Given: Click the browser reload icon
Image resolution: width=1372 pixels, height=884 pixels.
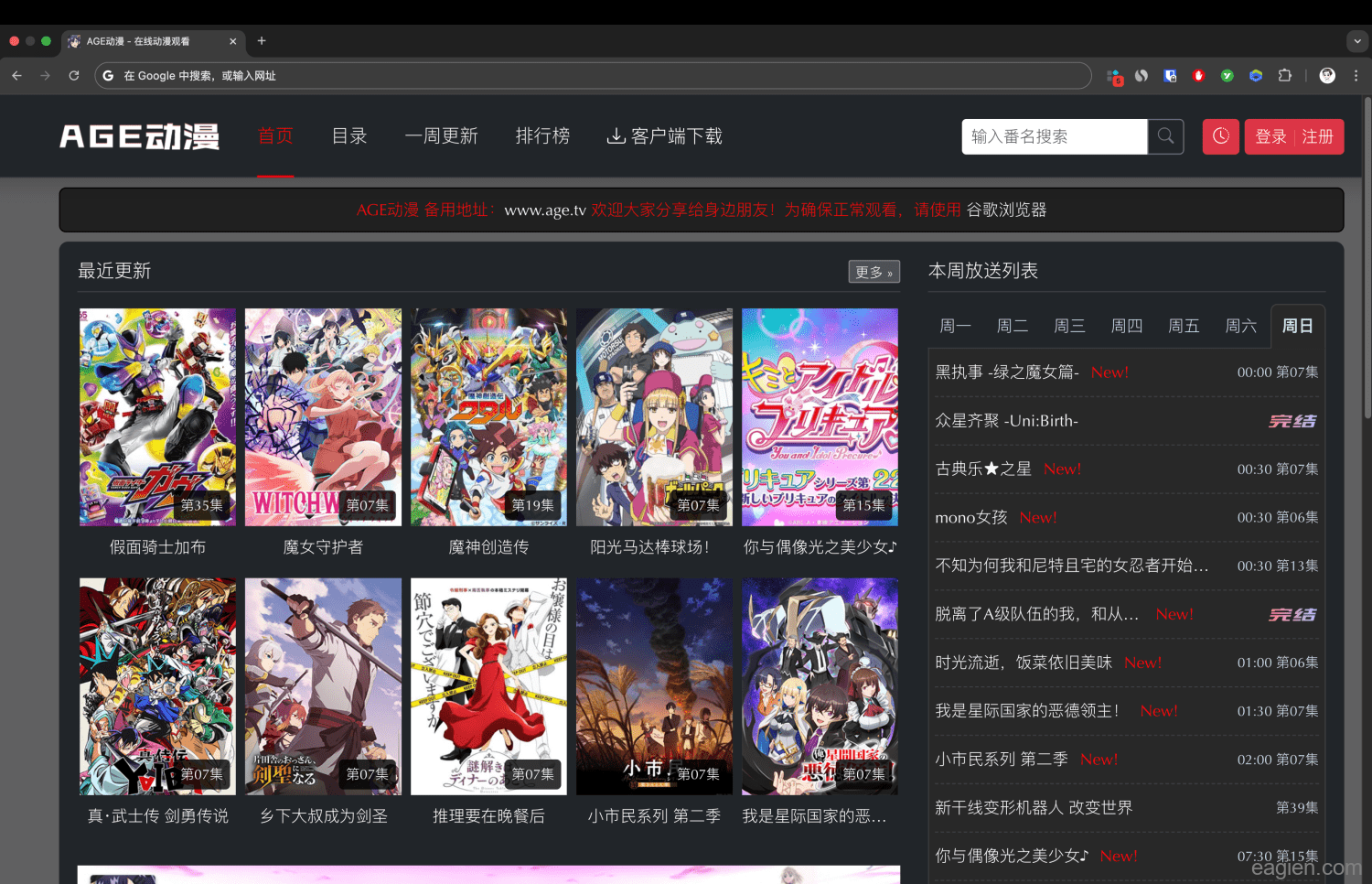Looking at the screenshot, I should point(74,76).
